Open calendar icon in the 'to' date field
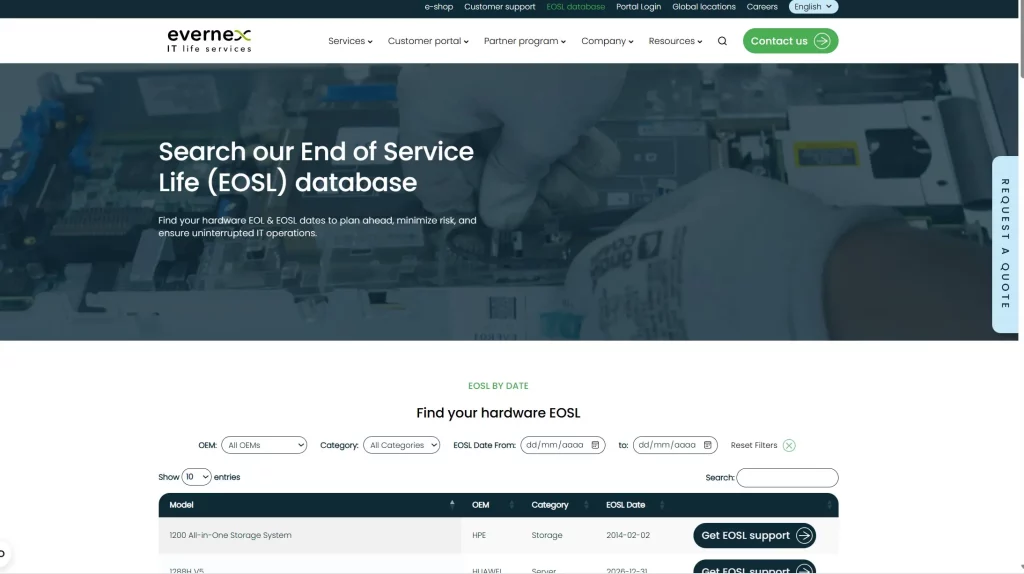This screenshot has width=1024, height=574. [x=707, y=445]
